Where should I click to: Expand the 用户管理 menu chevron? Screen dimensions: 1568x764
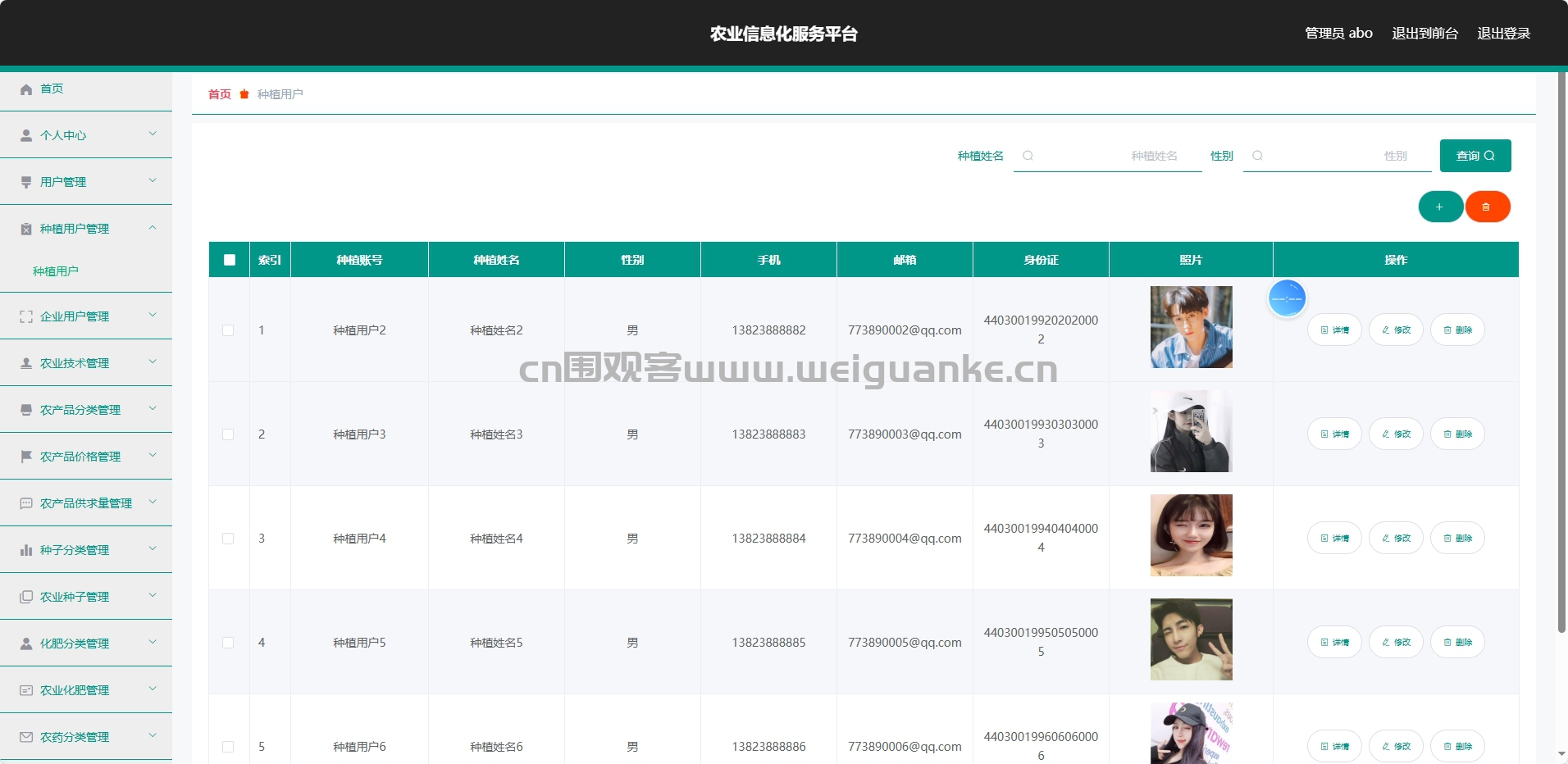(x=153, y=180)
